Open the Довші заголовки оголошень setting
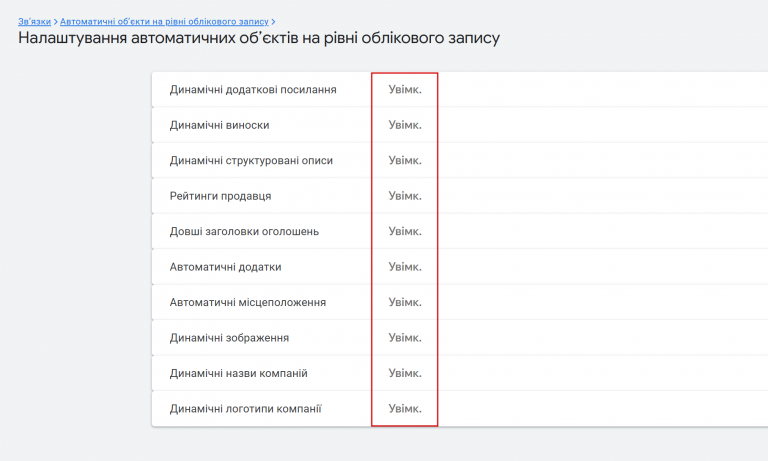This screenshot has height=461, width=768. (244, 231)
